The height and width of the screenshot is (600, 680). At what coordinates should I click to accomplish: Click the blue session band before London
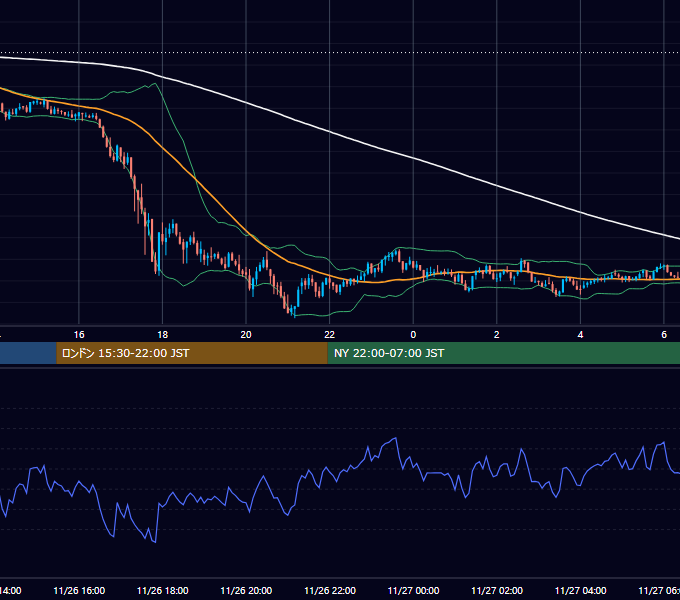[x=28, y=353]
